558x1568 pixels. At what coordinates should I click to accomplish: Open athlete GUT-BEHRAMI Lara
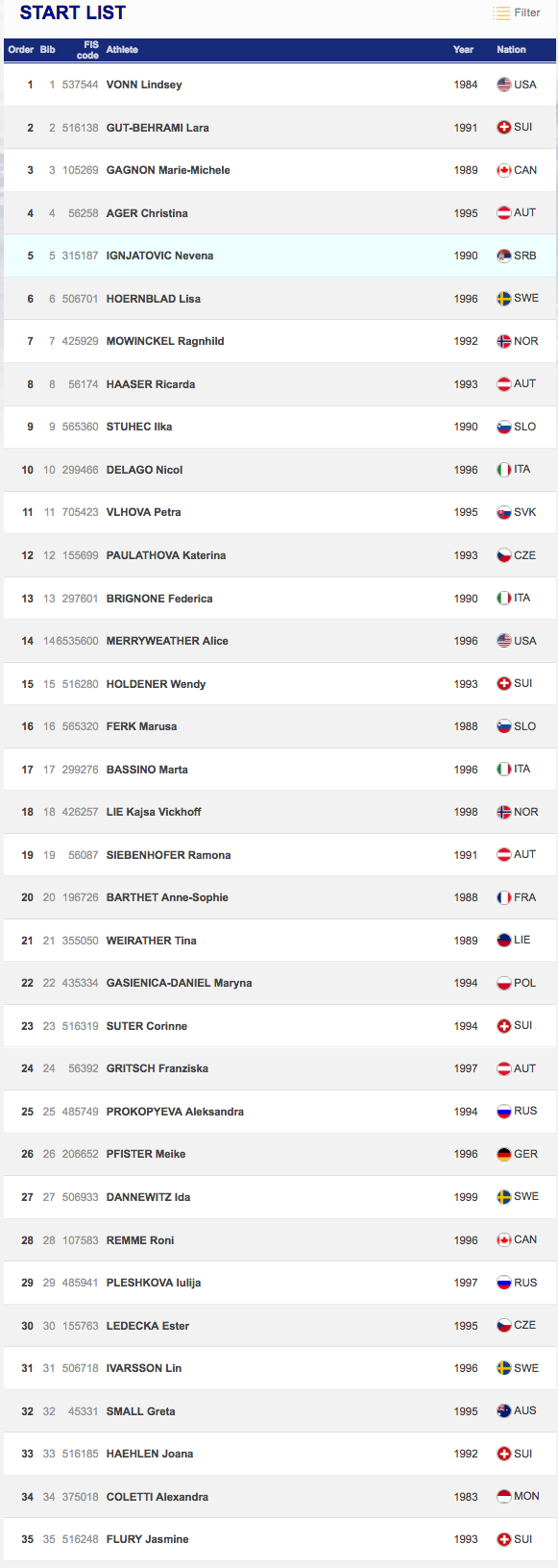(x=158, y=128)
